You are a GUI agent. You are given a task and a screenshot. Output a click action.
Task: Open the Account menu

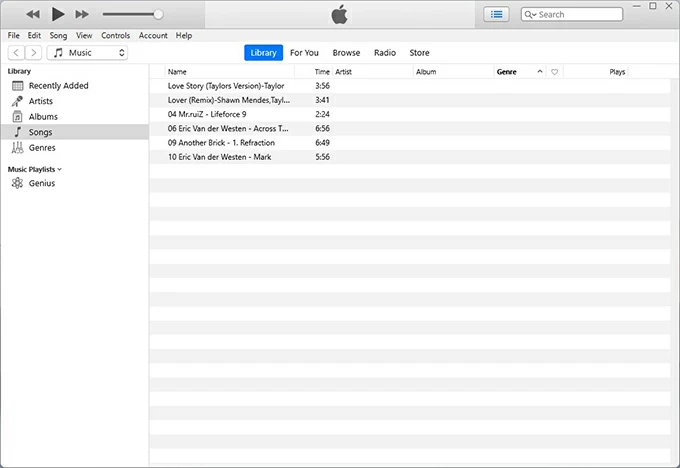153,36
